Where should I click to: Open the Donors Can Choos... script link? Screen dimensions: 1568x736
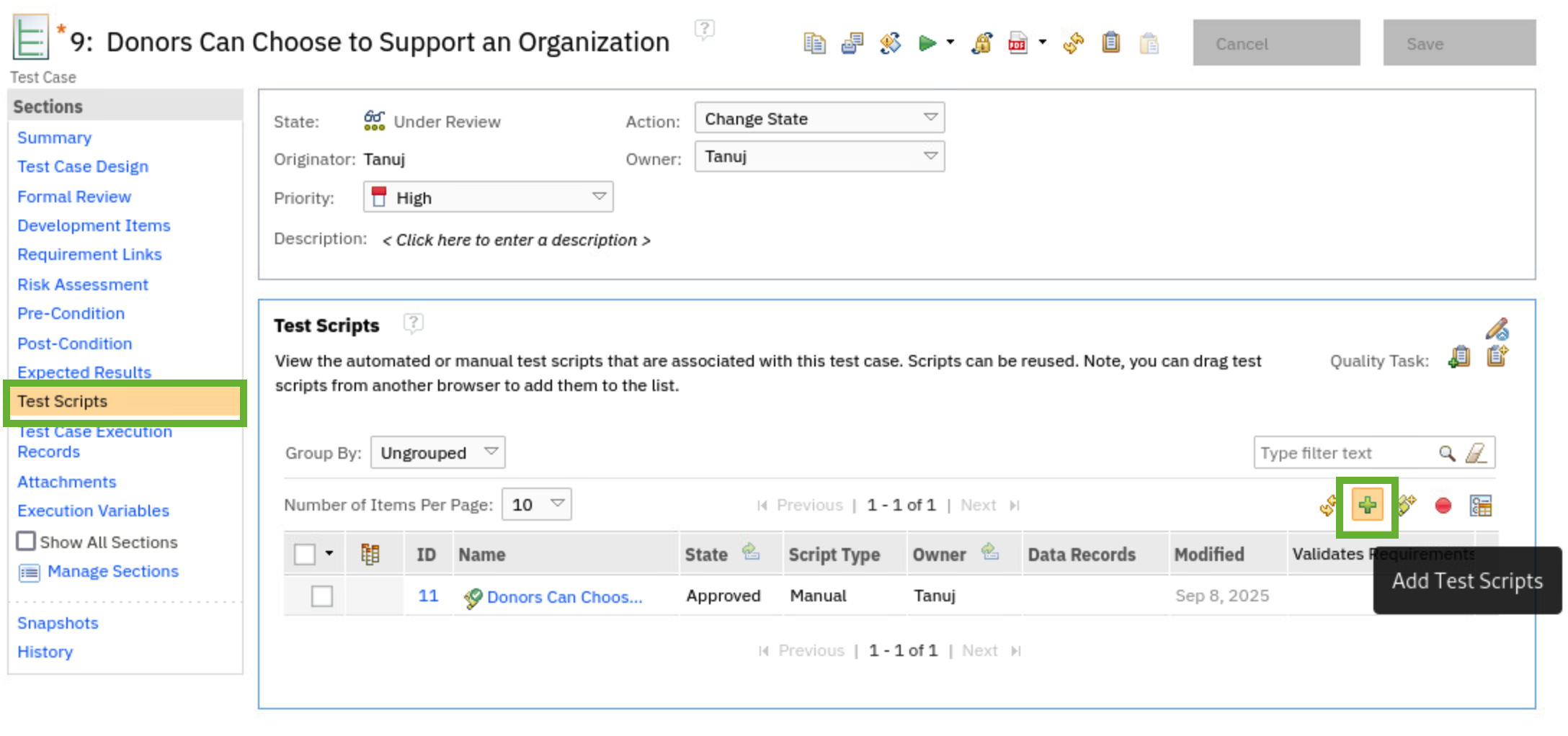coord(563,597)
